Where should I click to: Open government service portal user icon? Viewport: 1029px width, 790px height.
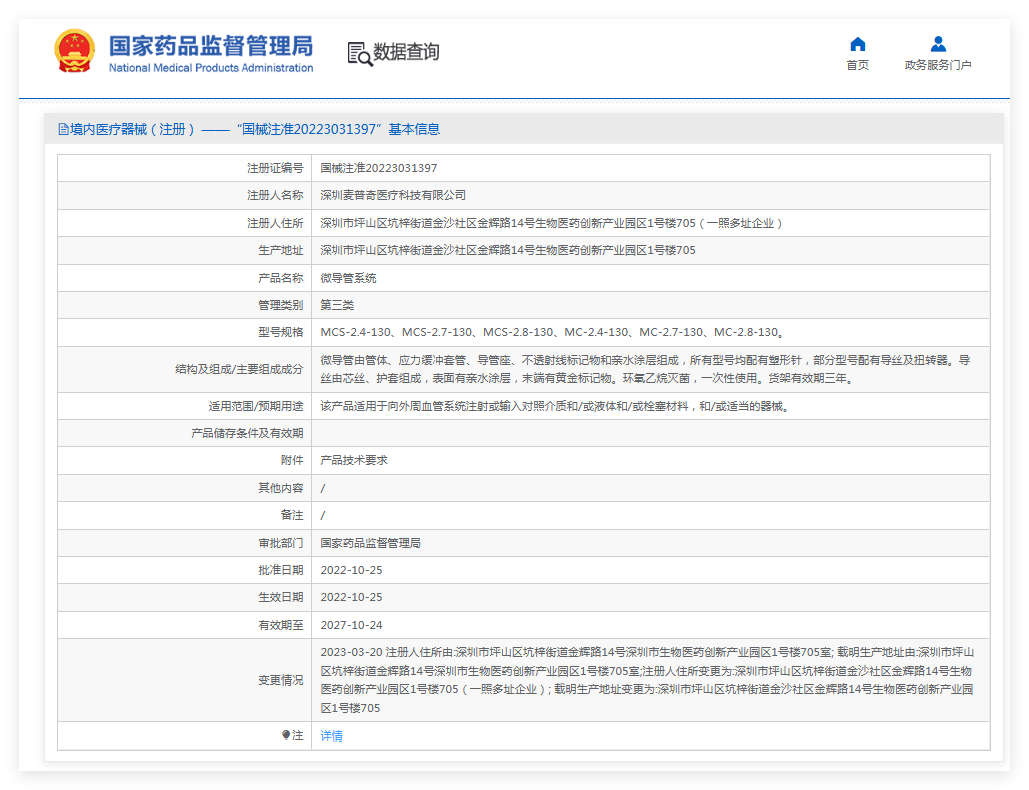pyautogui.click(x=938, y=44)
